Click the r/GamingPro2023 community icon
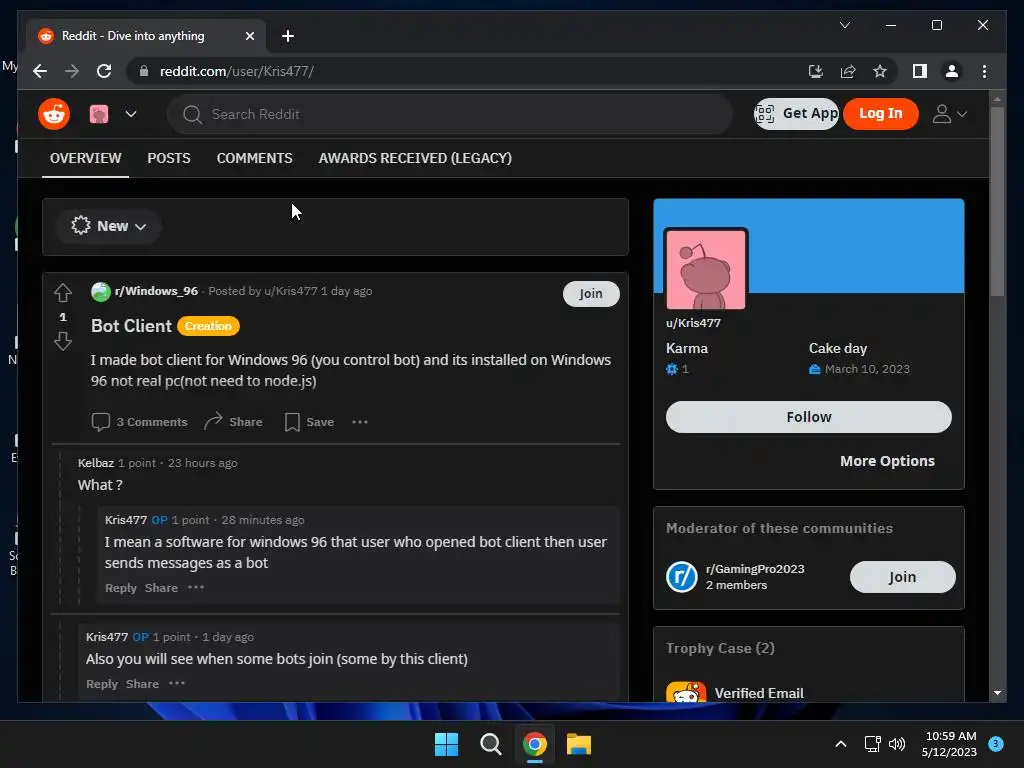The height and width of the screenshot is (768, 1024). click(x=682, y=577)
